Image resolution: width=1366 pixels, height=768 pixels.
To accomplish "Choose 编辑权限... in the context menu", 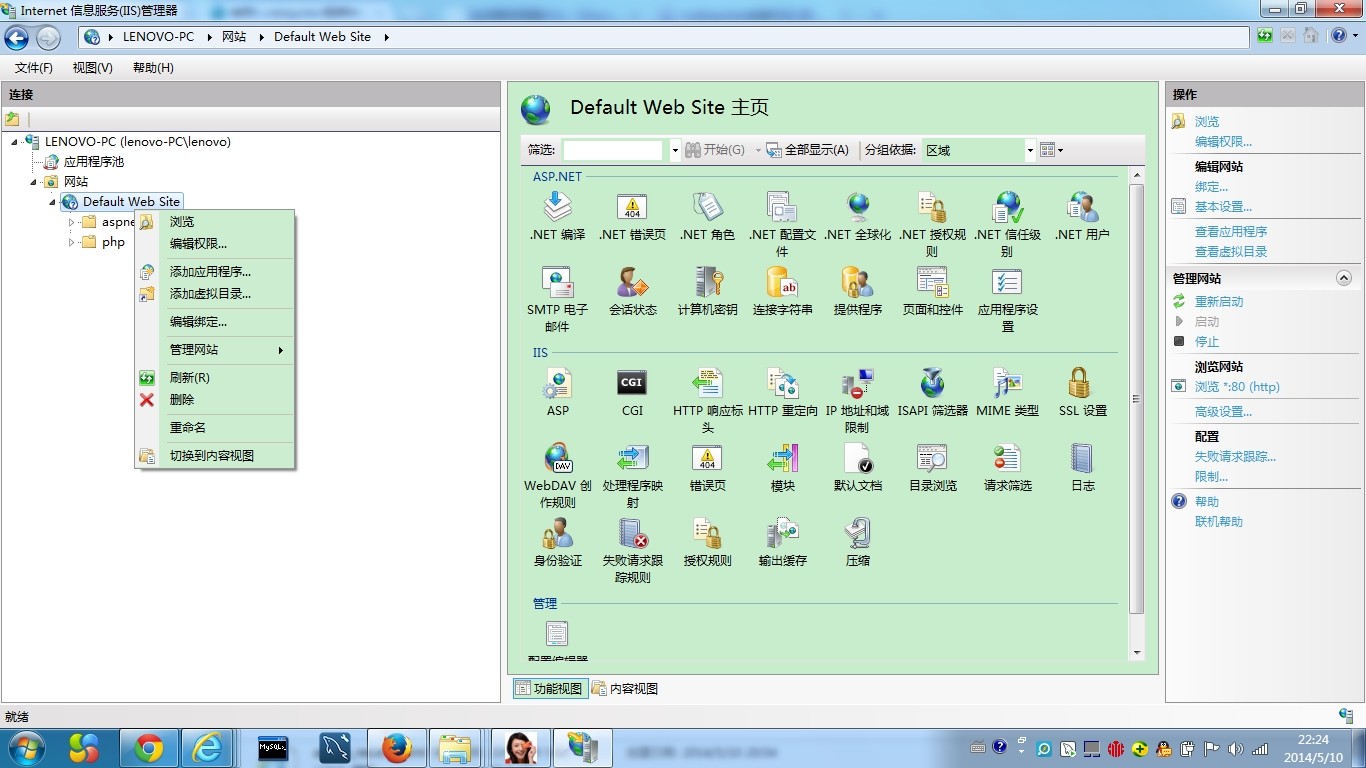I will tap(214, 244).
